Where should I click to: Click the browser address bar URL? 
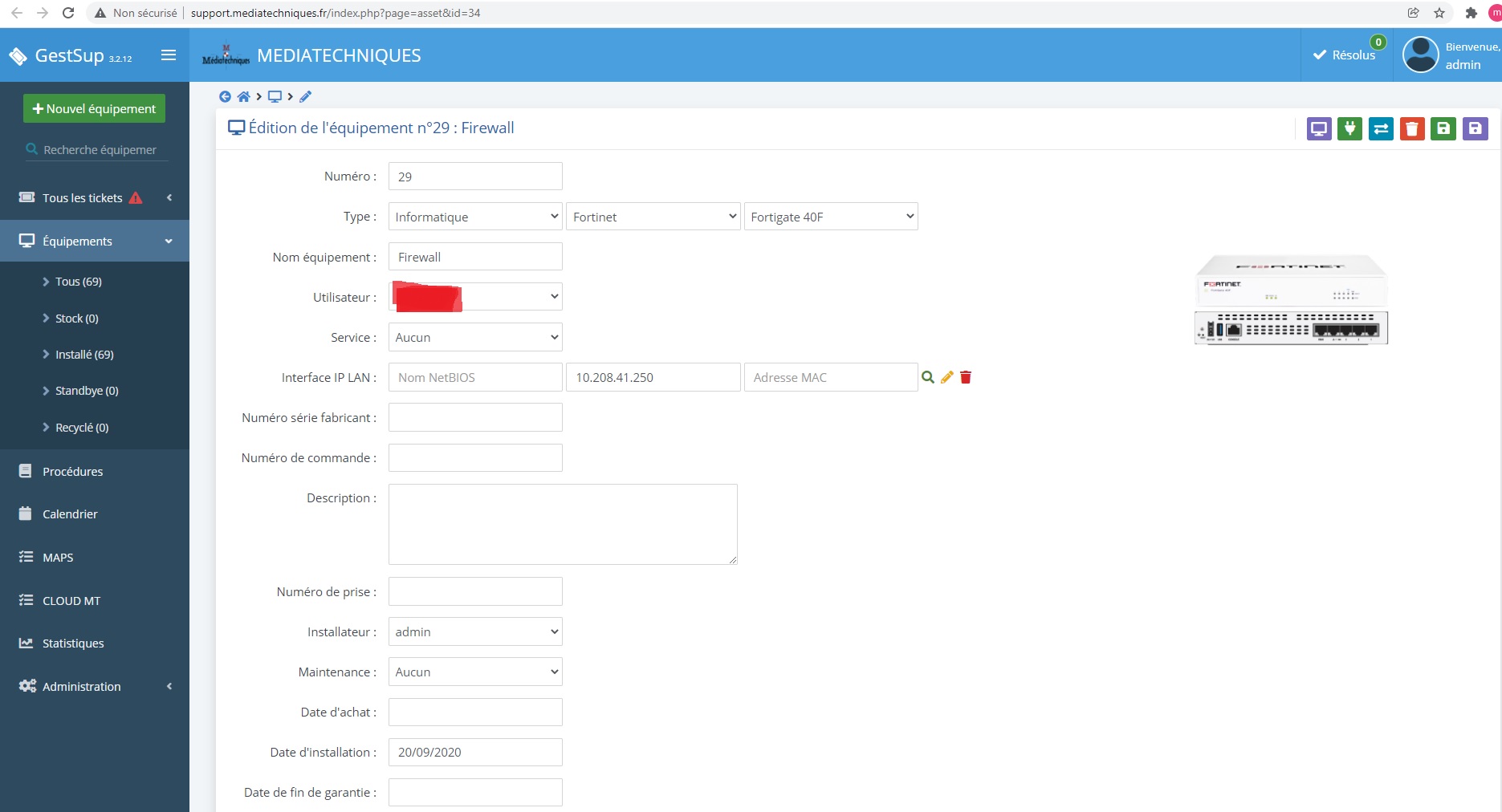point(336,13)
